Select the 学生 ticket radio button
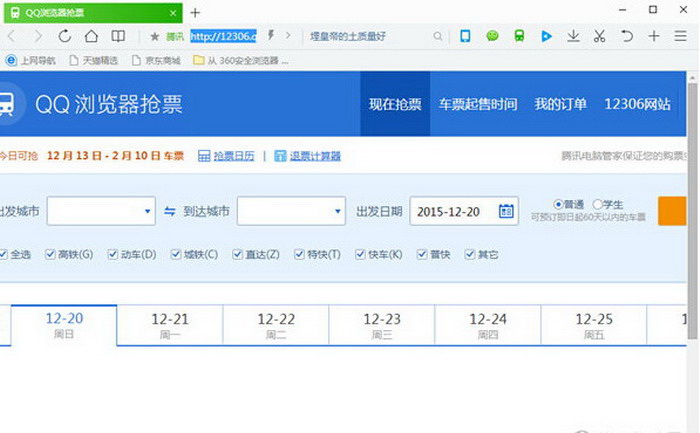 point(597,204)
